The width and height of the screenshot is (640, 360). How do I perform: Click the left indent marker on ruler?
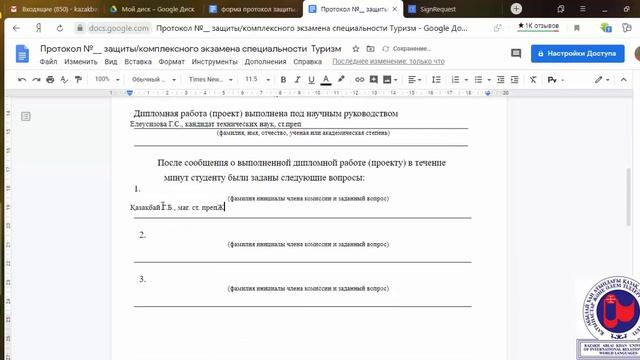tap(130, 93)
